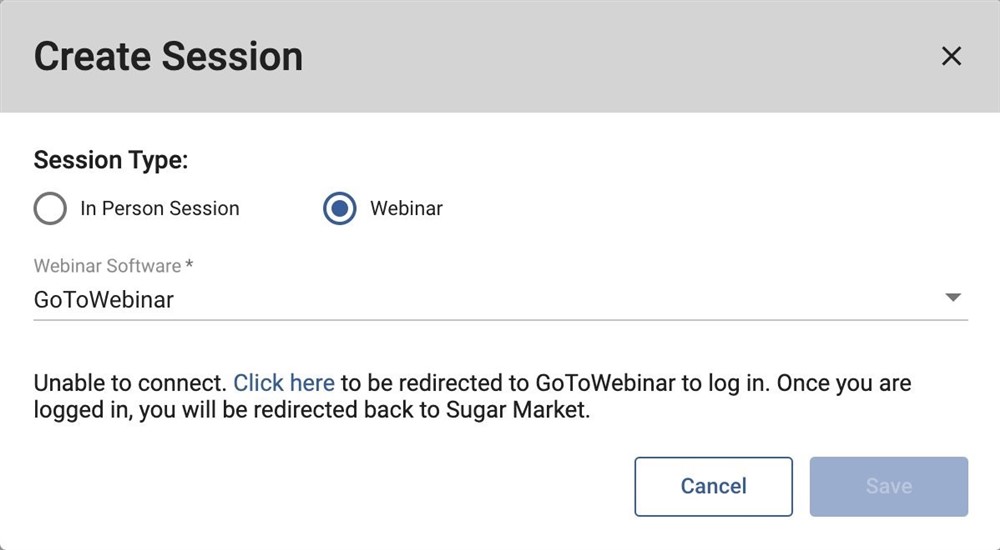Click the word GoToWebinar in the redirect message
Viewport: 1000px width, 550px height.
605,383
